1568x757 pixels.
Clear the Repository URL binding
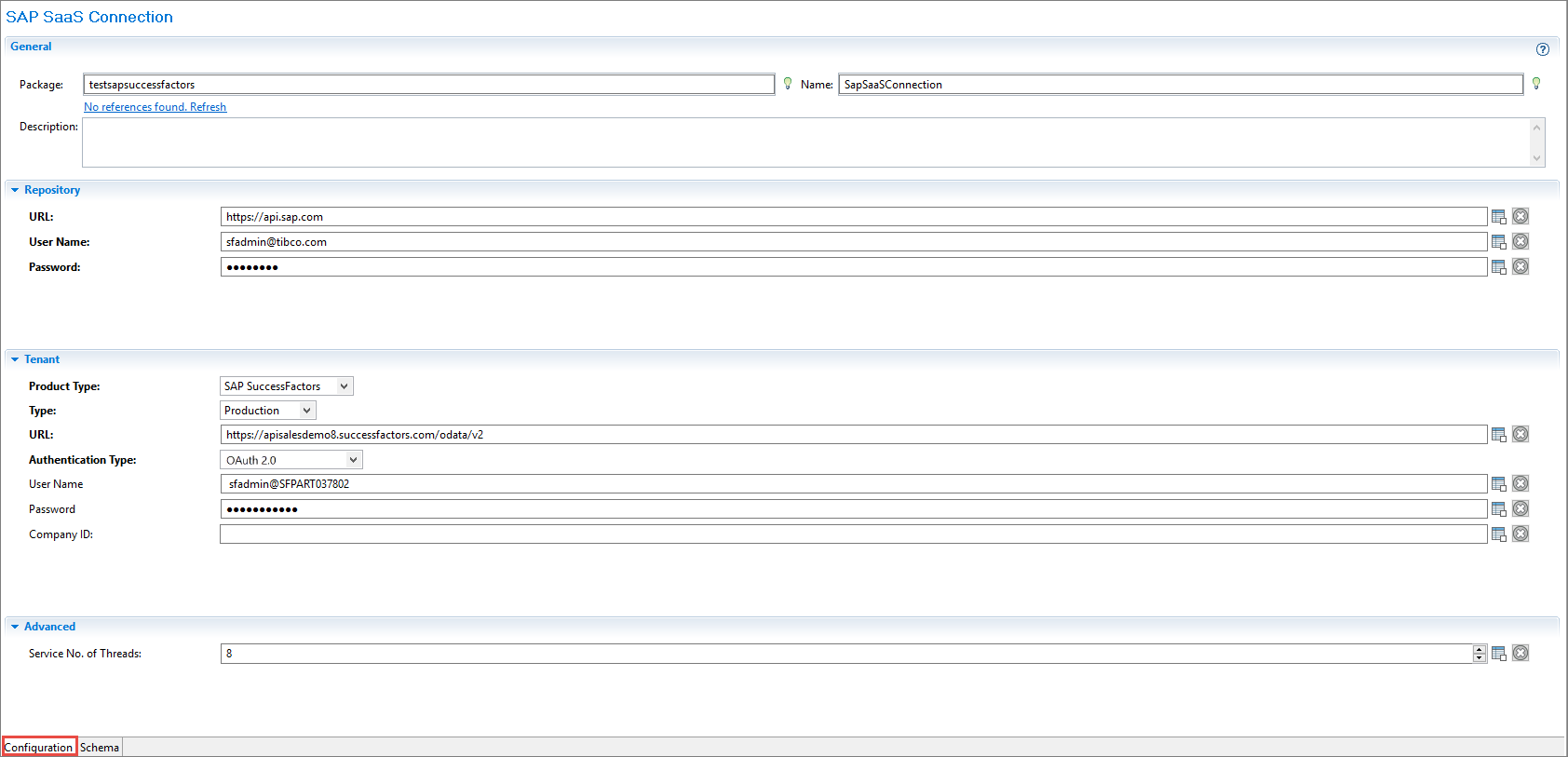pyautogui.click(x=1521, y=216)
